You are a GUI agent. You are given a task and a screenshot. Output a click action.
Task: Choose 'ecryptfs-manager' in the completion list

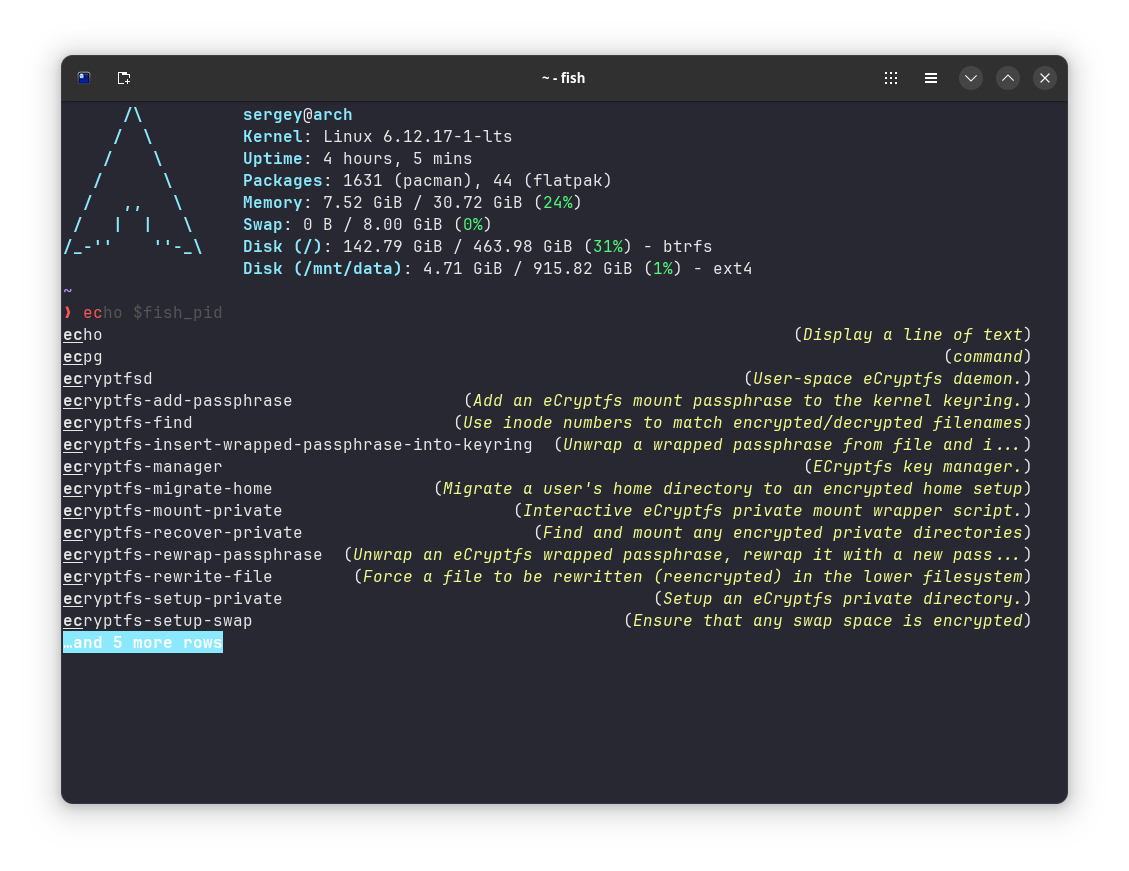coord(143,467)
